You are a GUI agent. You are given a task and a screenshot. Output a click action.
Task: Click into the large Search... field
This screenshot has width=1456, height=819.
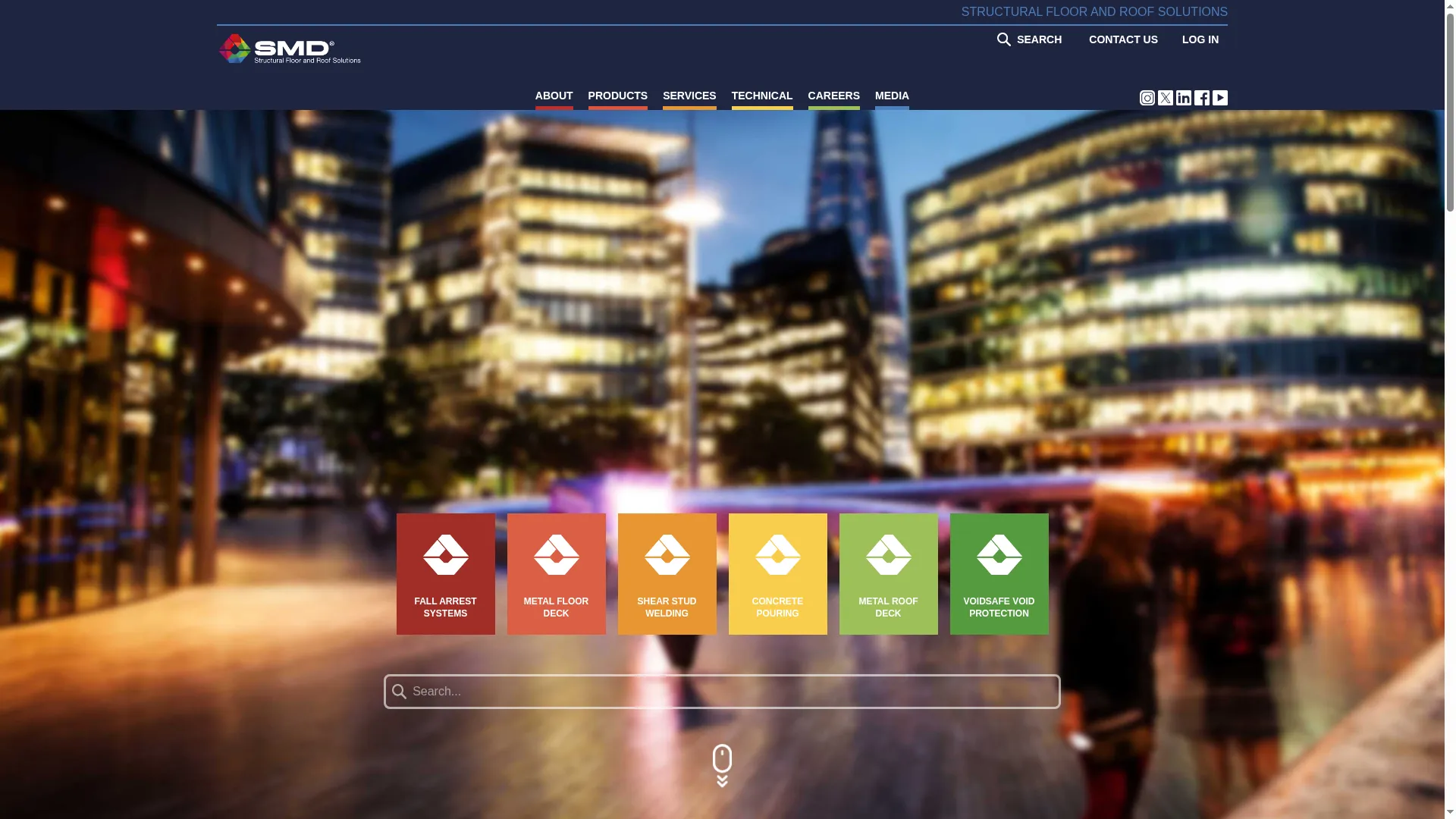pos(722,692)
